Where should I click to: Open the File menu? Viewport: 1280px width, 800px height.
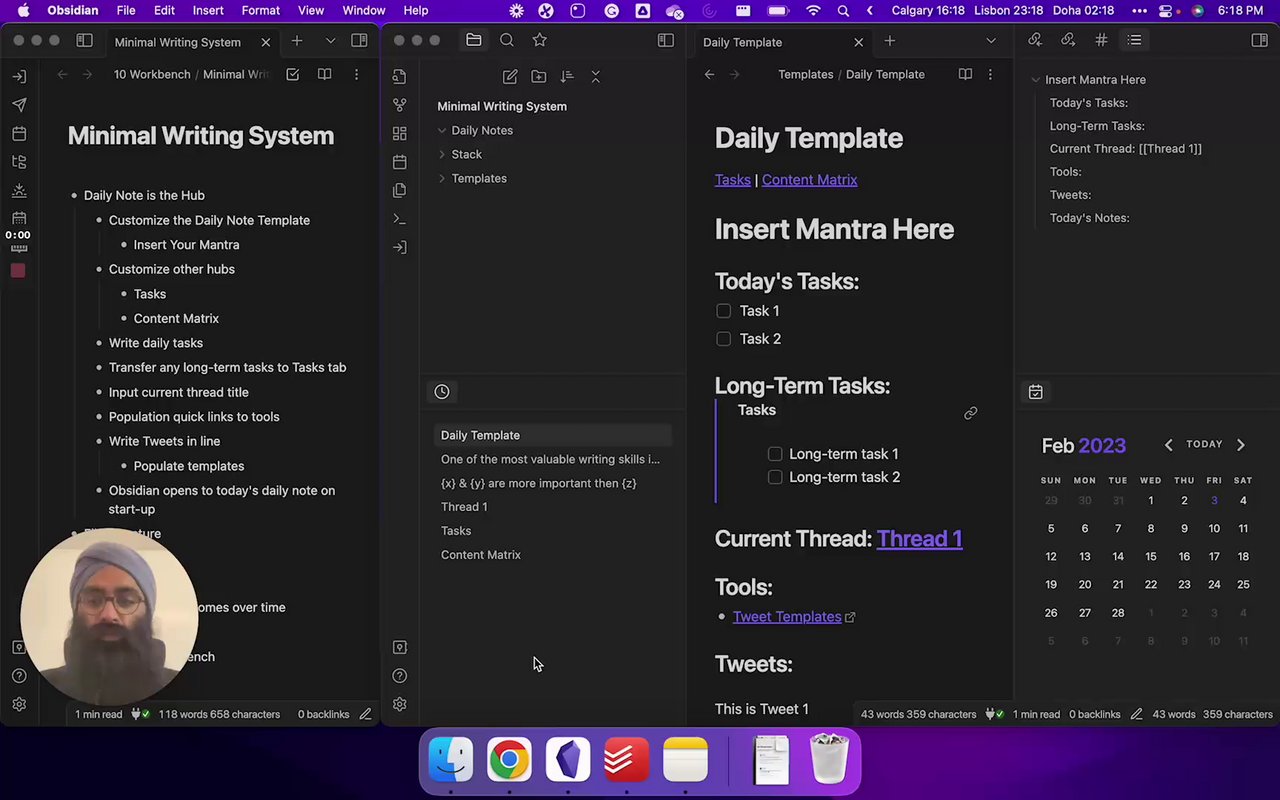[x=126, y=10]
